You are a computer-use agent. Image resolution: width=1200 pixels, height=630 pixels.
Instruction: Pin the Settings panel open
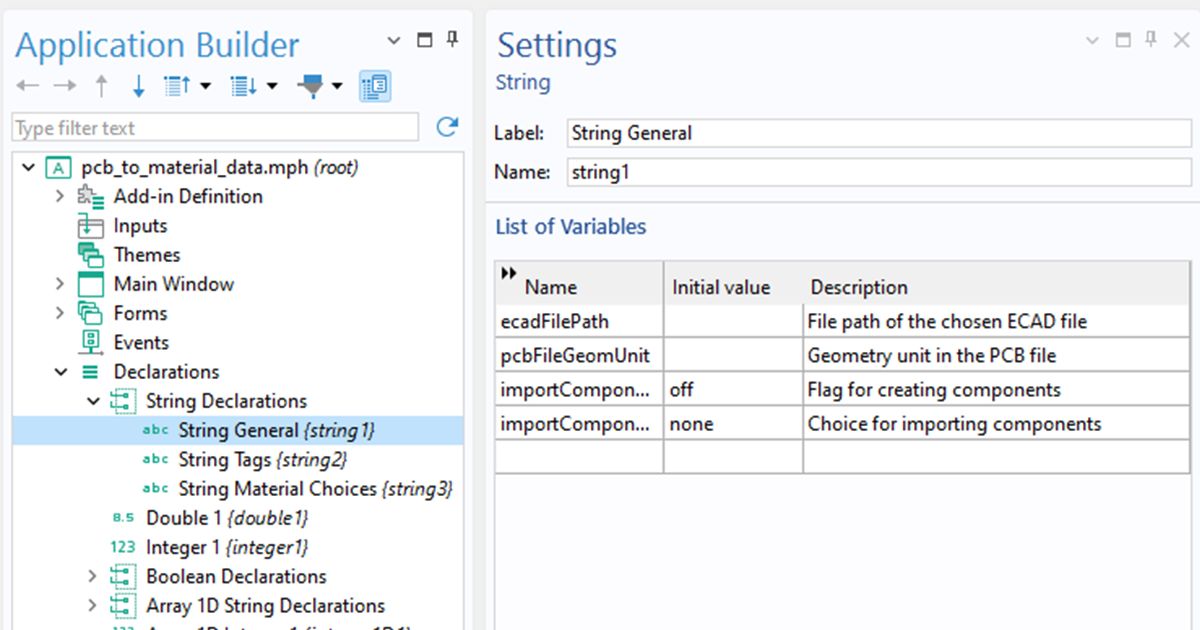point(1152,40)
